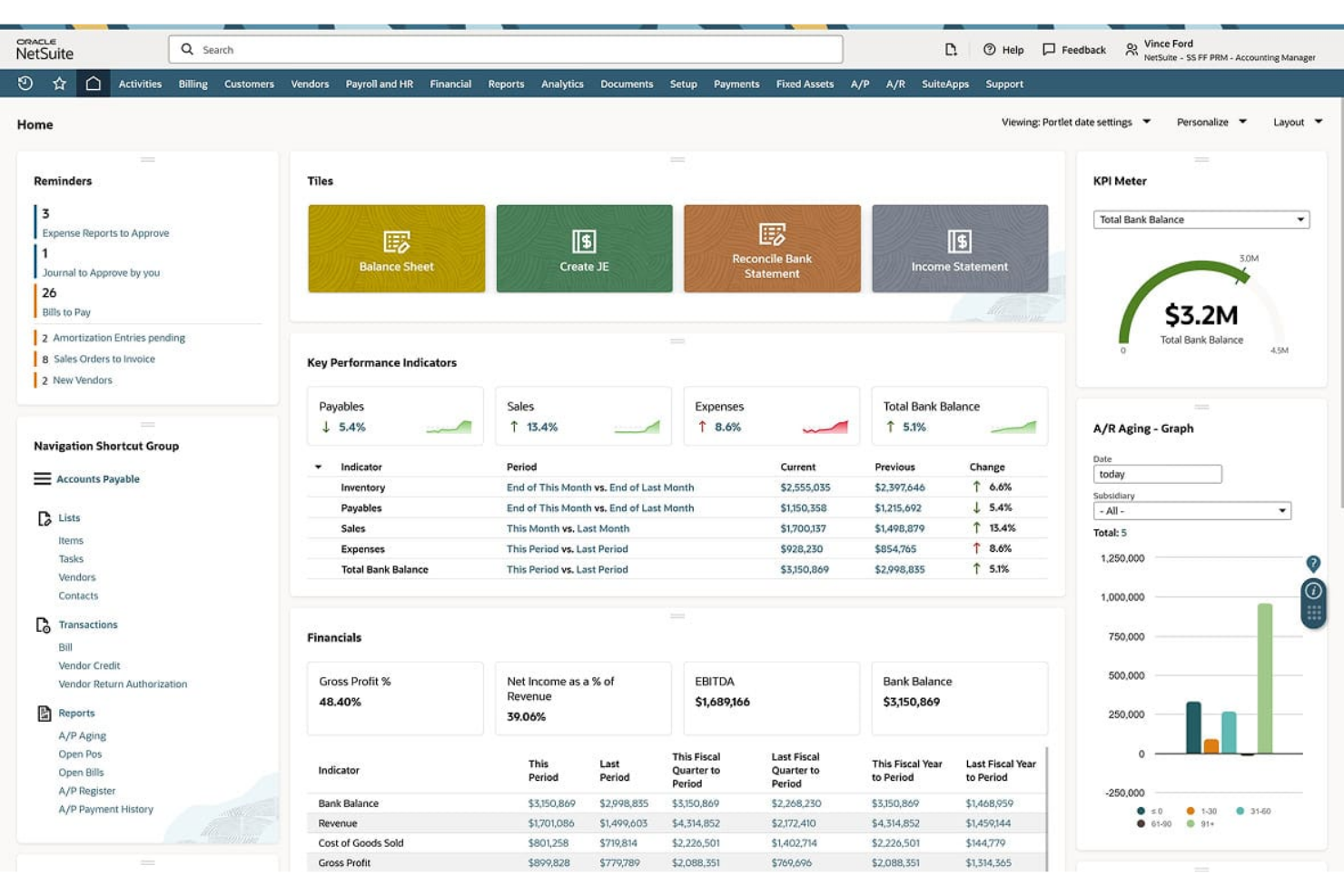Click the A/R Aging Total 5 link

1123,533
